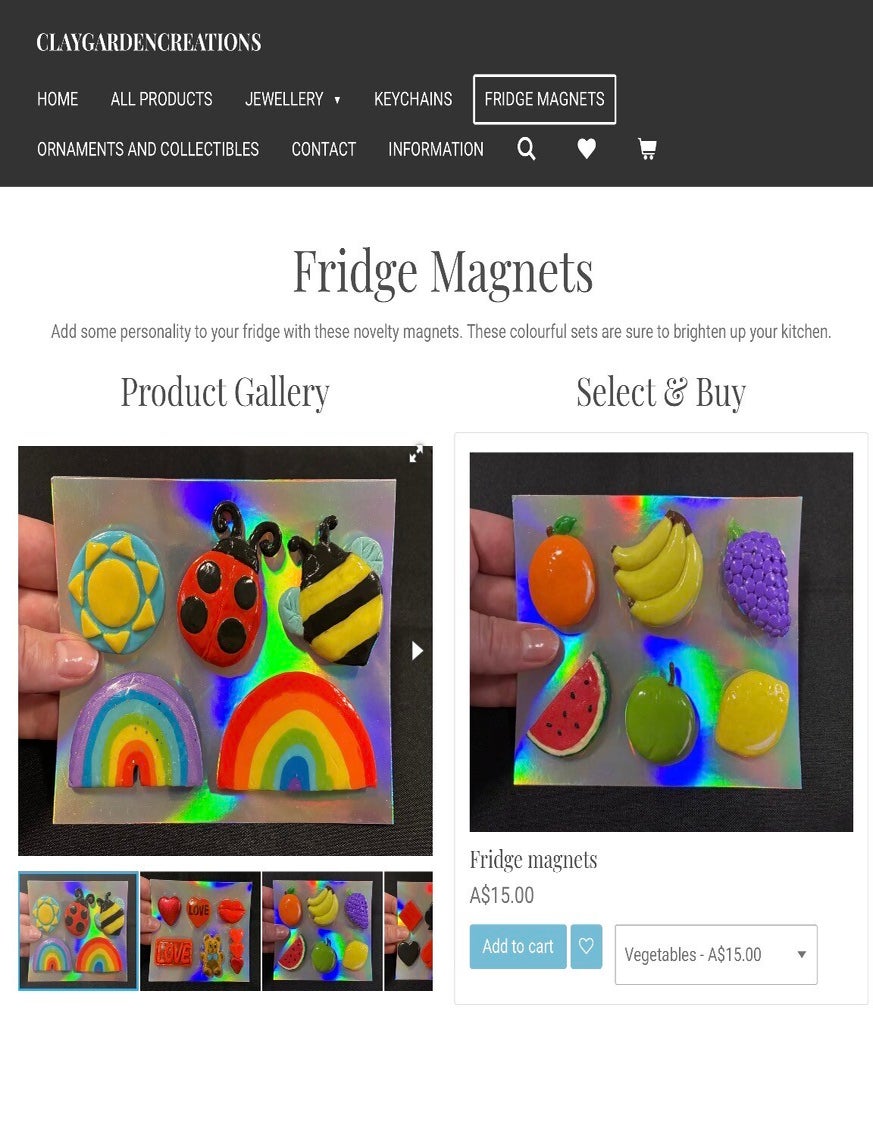Go to the Home page

click(58, 99)
